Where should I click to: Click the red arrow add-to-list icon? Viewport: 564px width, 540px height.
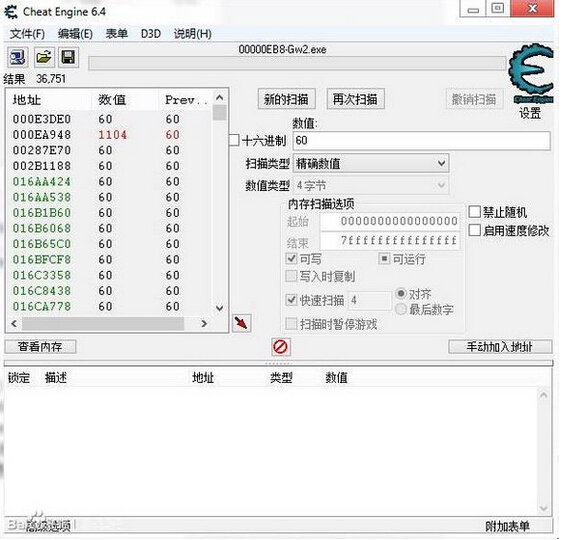click(241, 323)
